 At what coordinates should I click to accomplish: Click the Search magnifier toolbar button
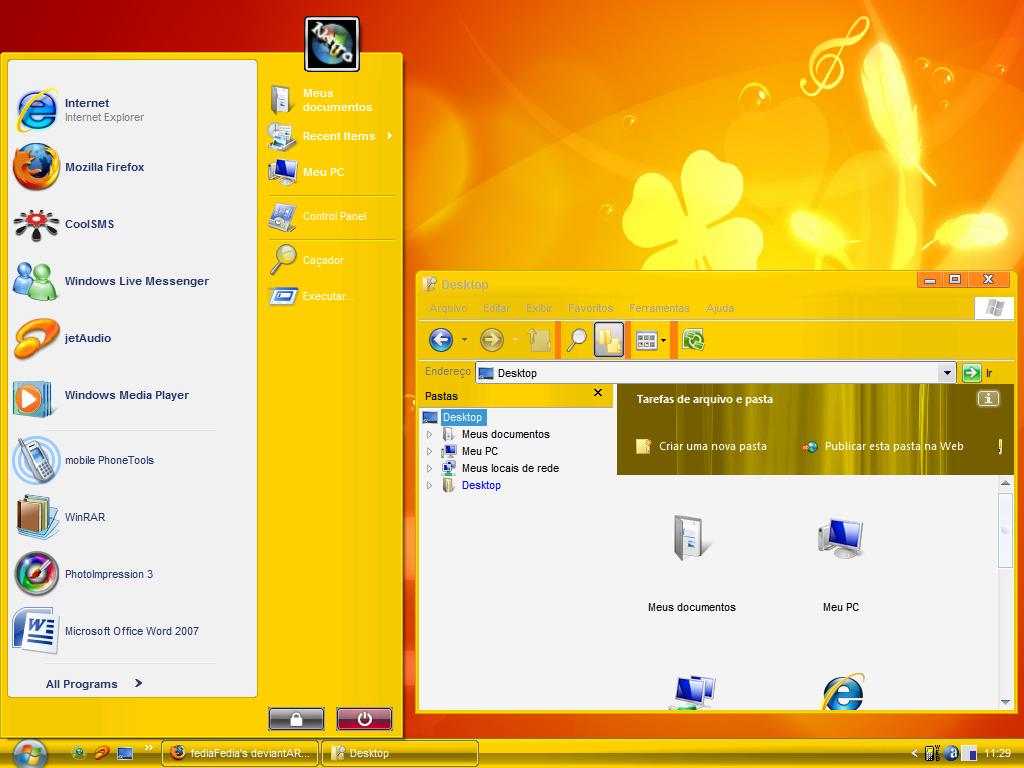(576, 340)
